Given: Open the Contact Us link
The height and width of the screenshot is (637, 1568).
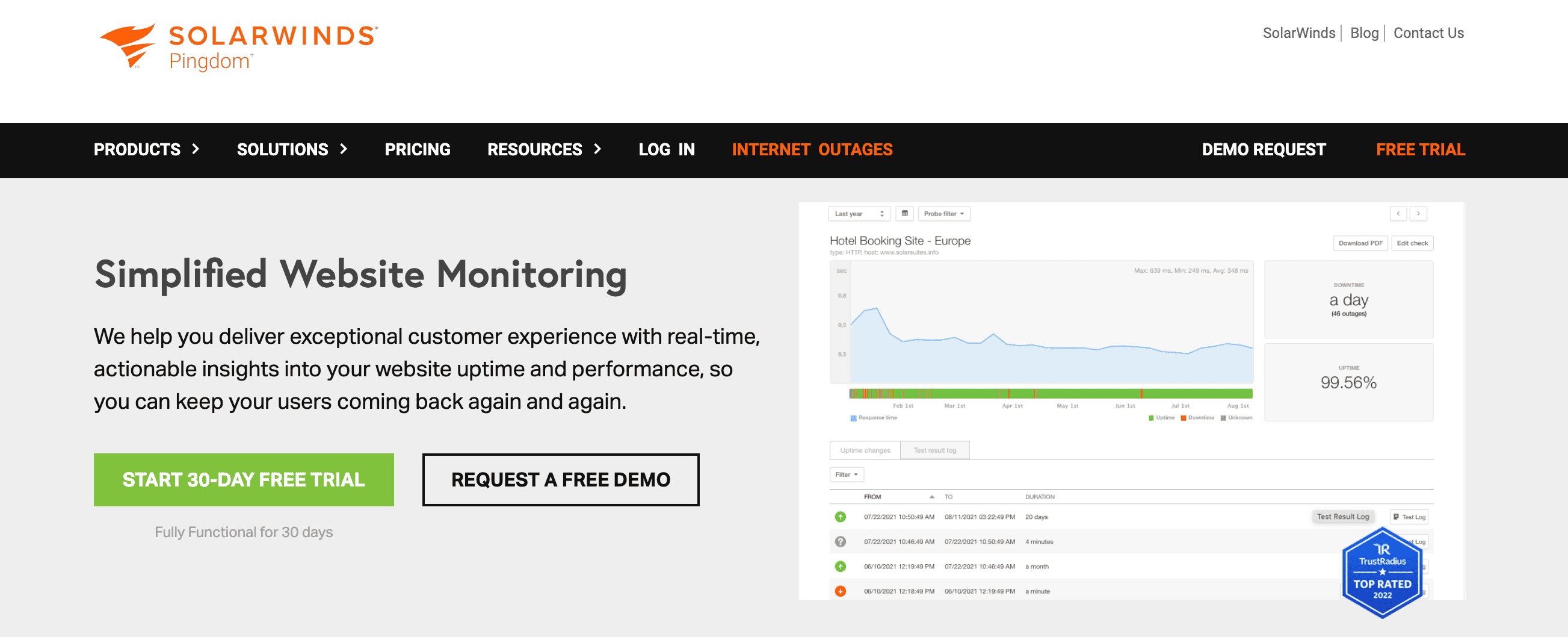Looking at the screenshot, I should [1428, 33].
